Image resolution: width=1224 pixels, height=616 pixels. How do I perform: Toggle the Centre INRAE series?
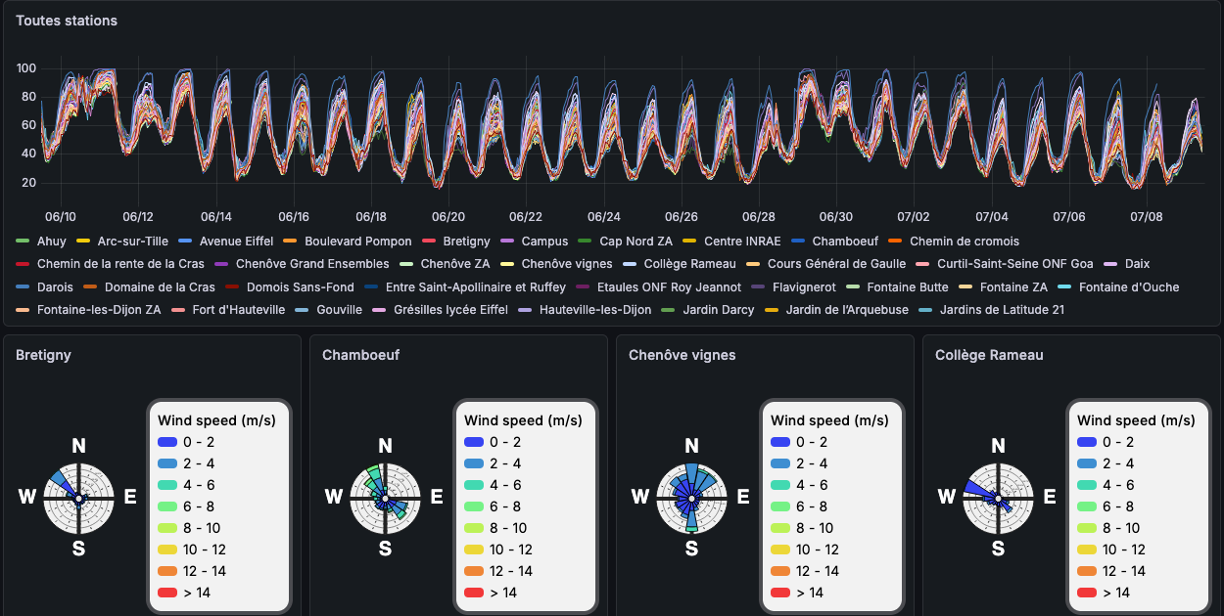(743, 241)
